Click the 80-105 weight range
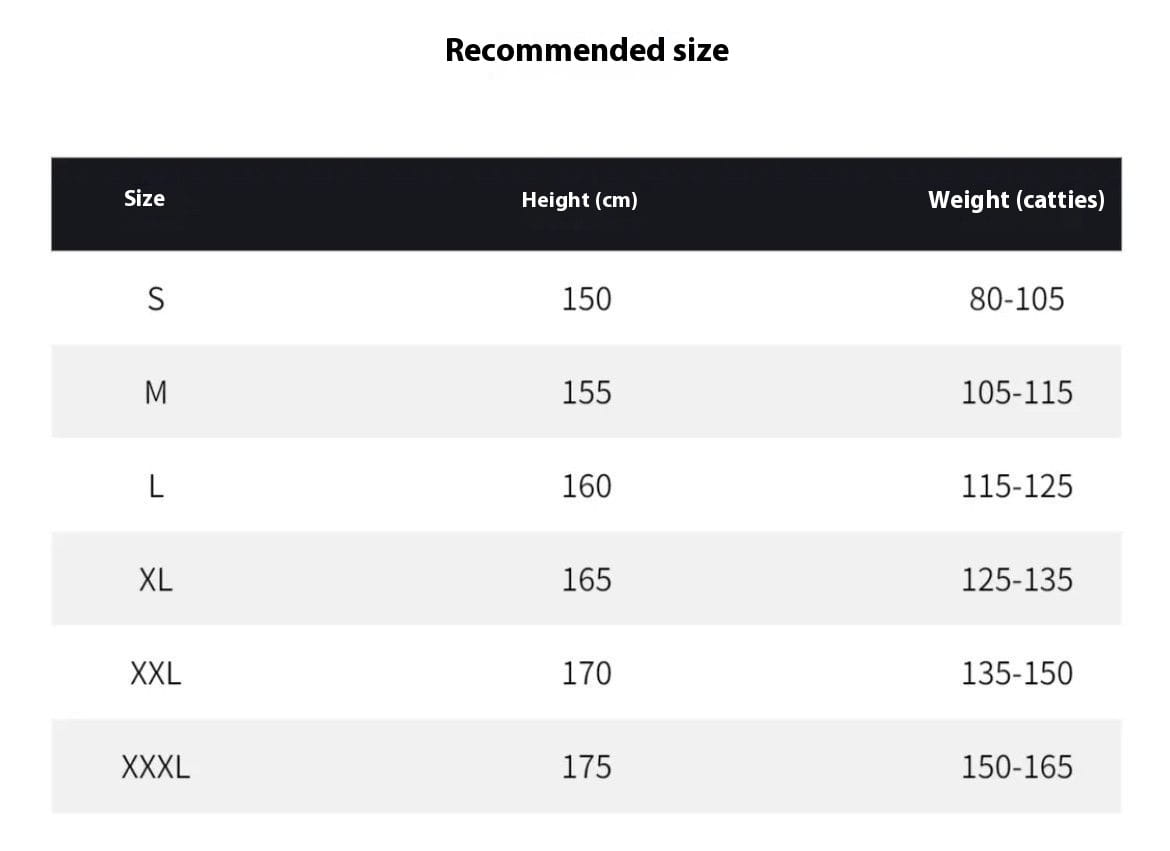1170x851 pixels. tap(1016, 299)
